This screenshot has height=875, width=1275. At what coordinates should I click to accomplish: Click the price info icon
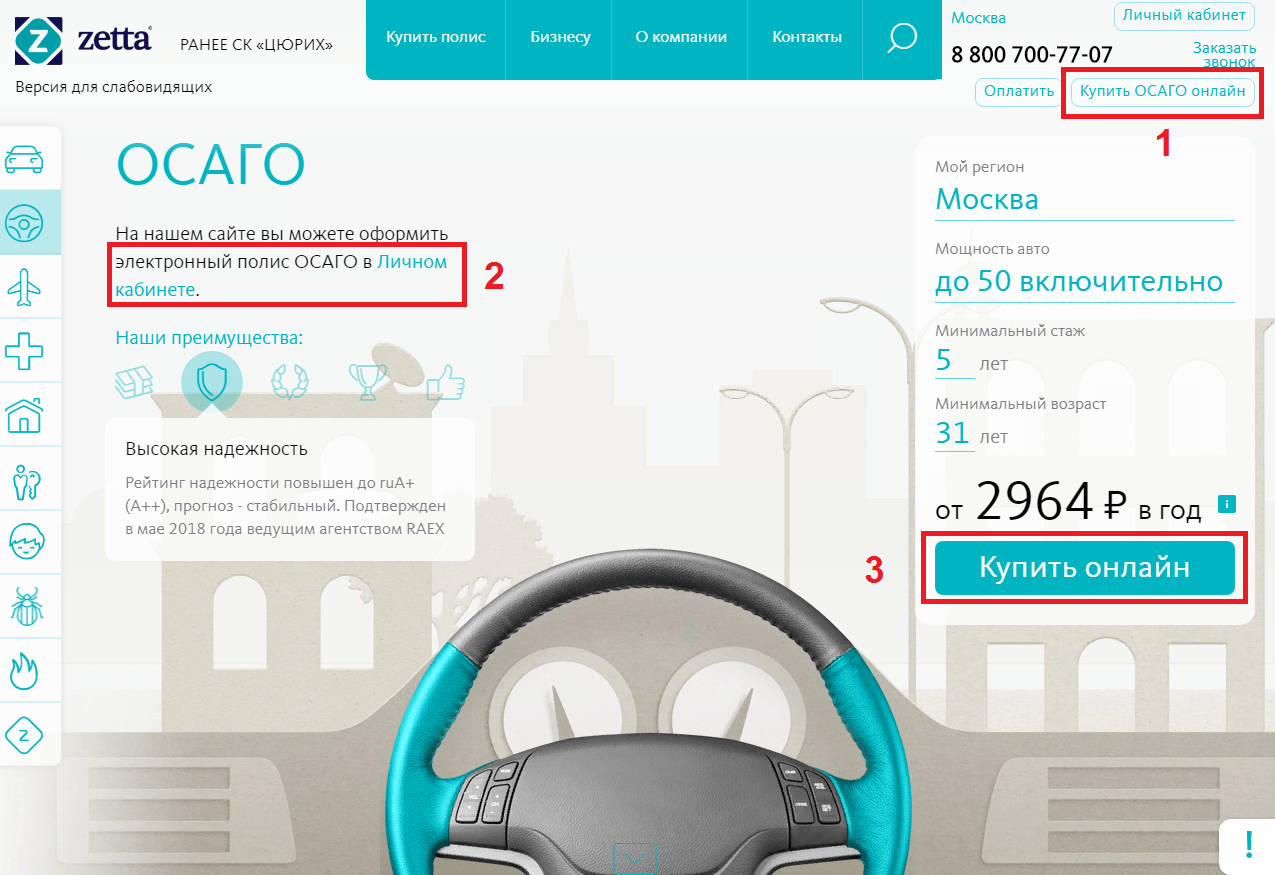pyautogui.click(x=1226, y=502)
